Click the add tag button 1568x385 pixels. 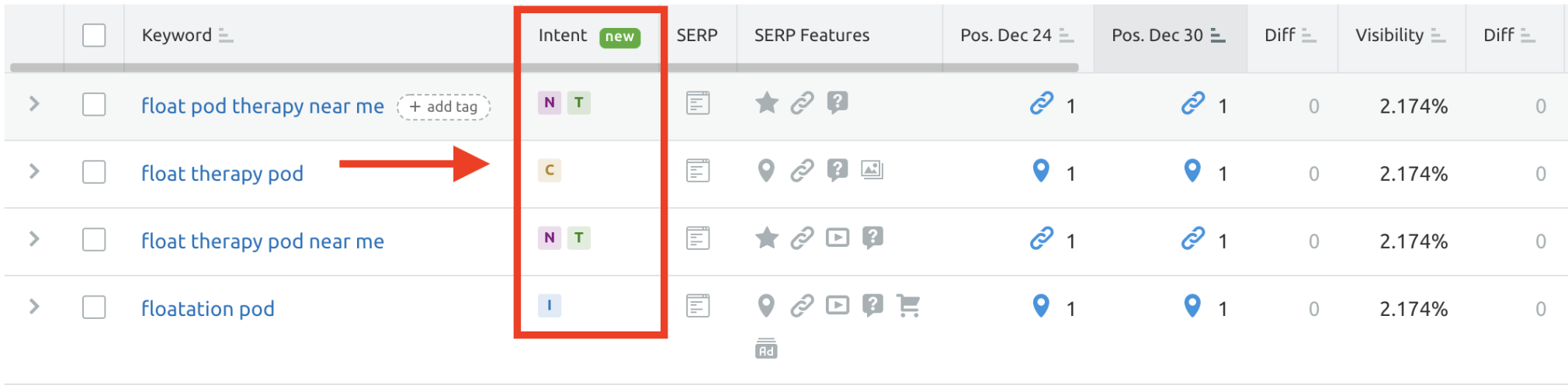pos(444,107)
